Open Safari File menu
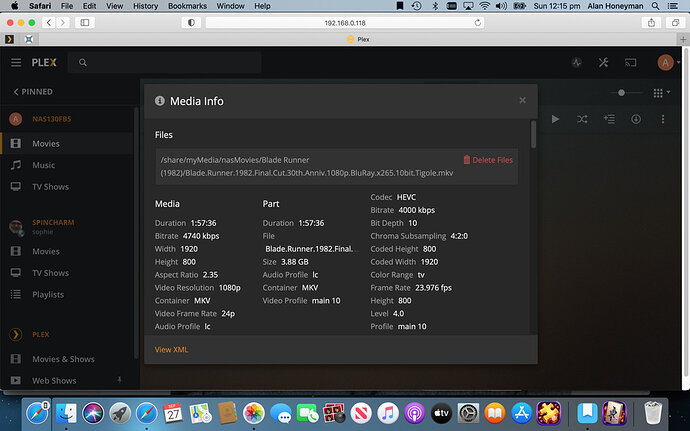 (67, 6)
